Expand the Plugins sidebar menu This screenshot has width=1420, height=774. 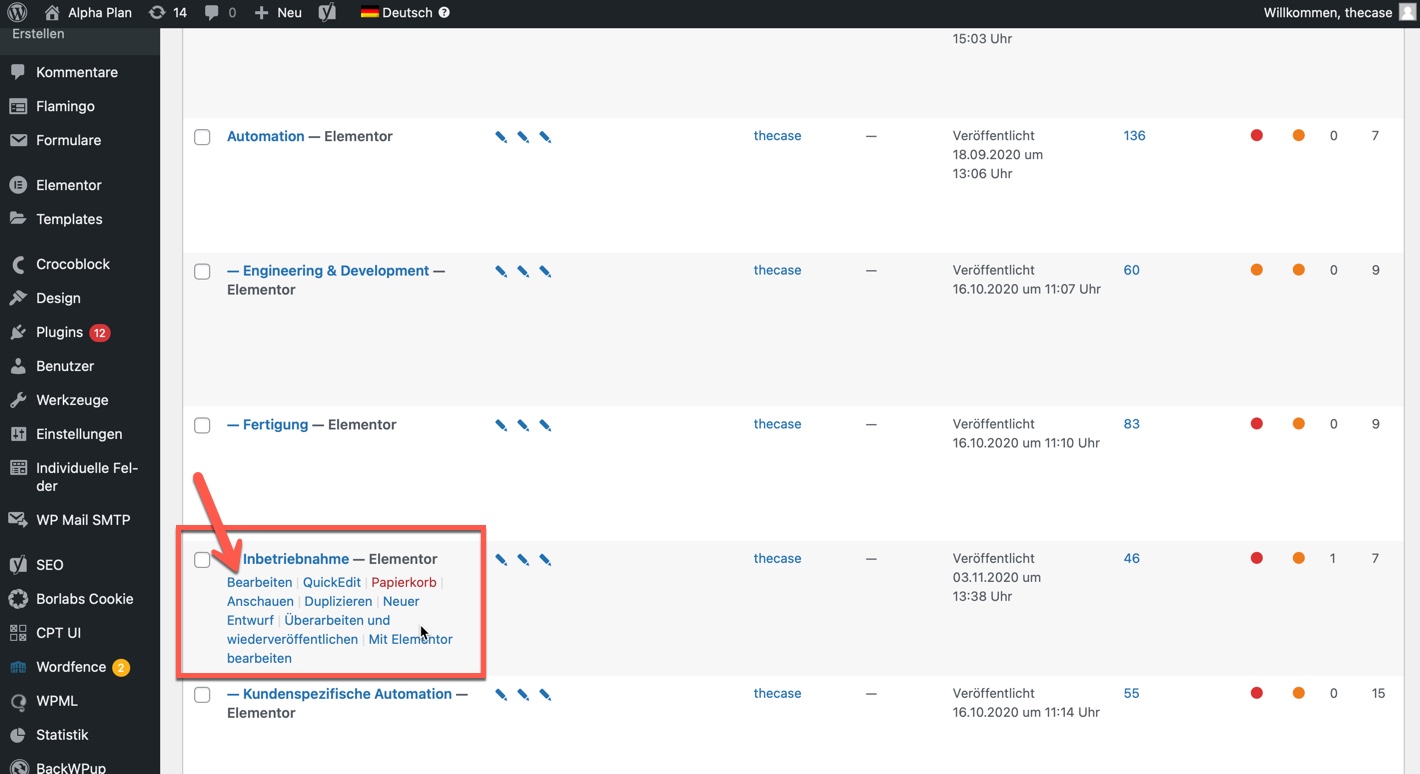coord(59,332)
